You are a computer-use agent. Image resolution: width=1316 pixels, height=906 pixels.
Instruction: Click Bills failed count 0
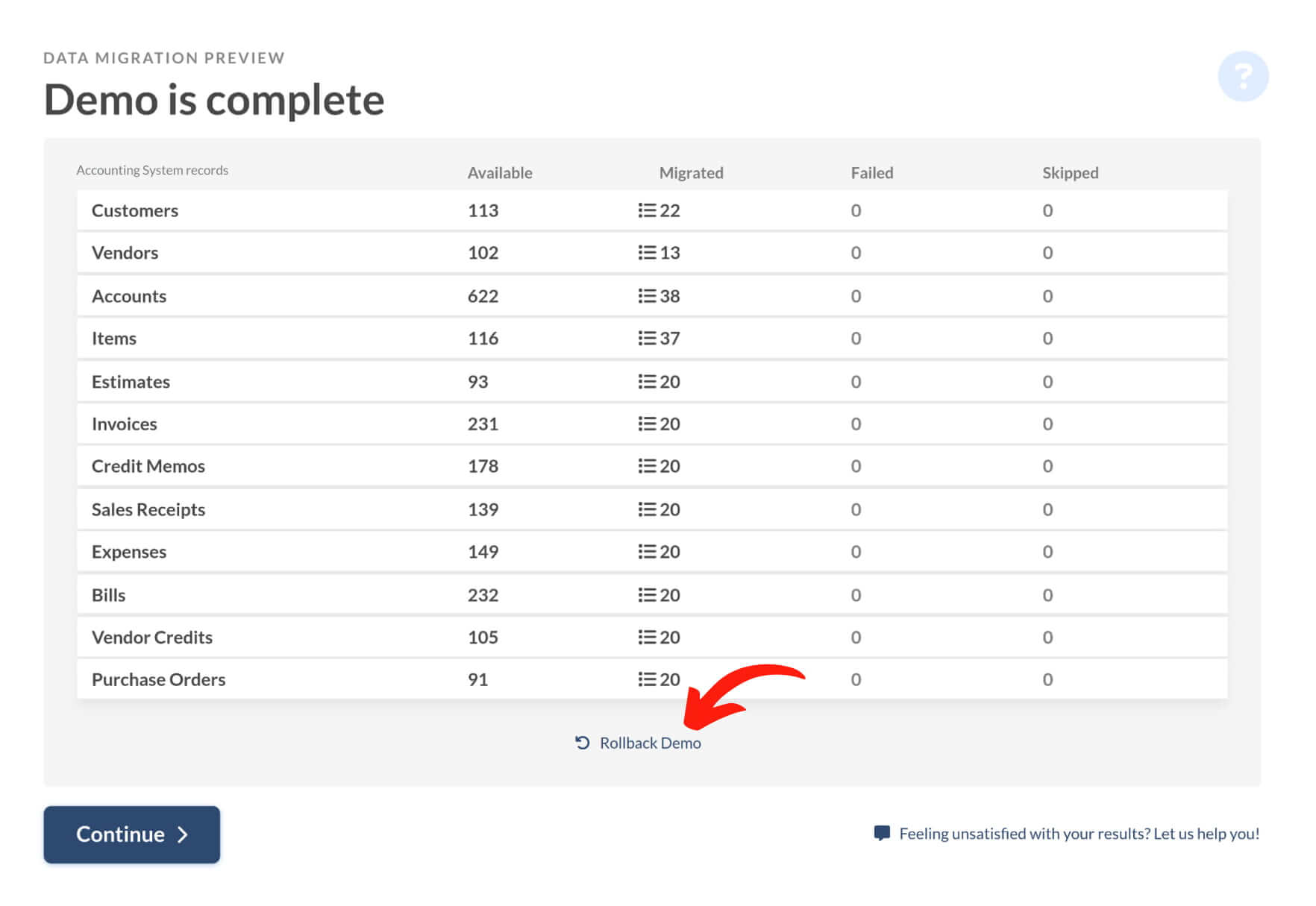tap(856, 595)
